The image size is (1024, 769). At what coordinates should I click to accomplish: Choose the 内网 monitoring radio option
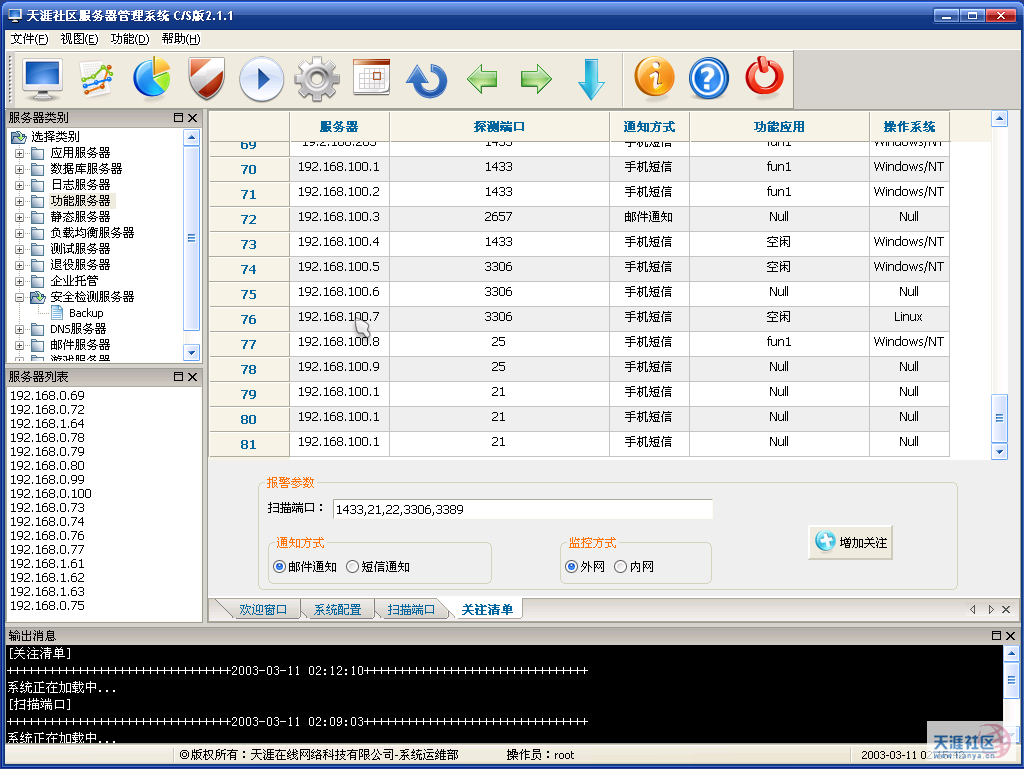click(621, 567)
